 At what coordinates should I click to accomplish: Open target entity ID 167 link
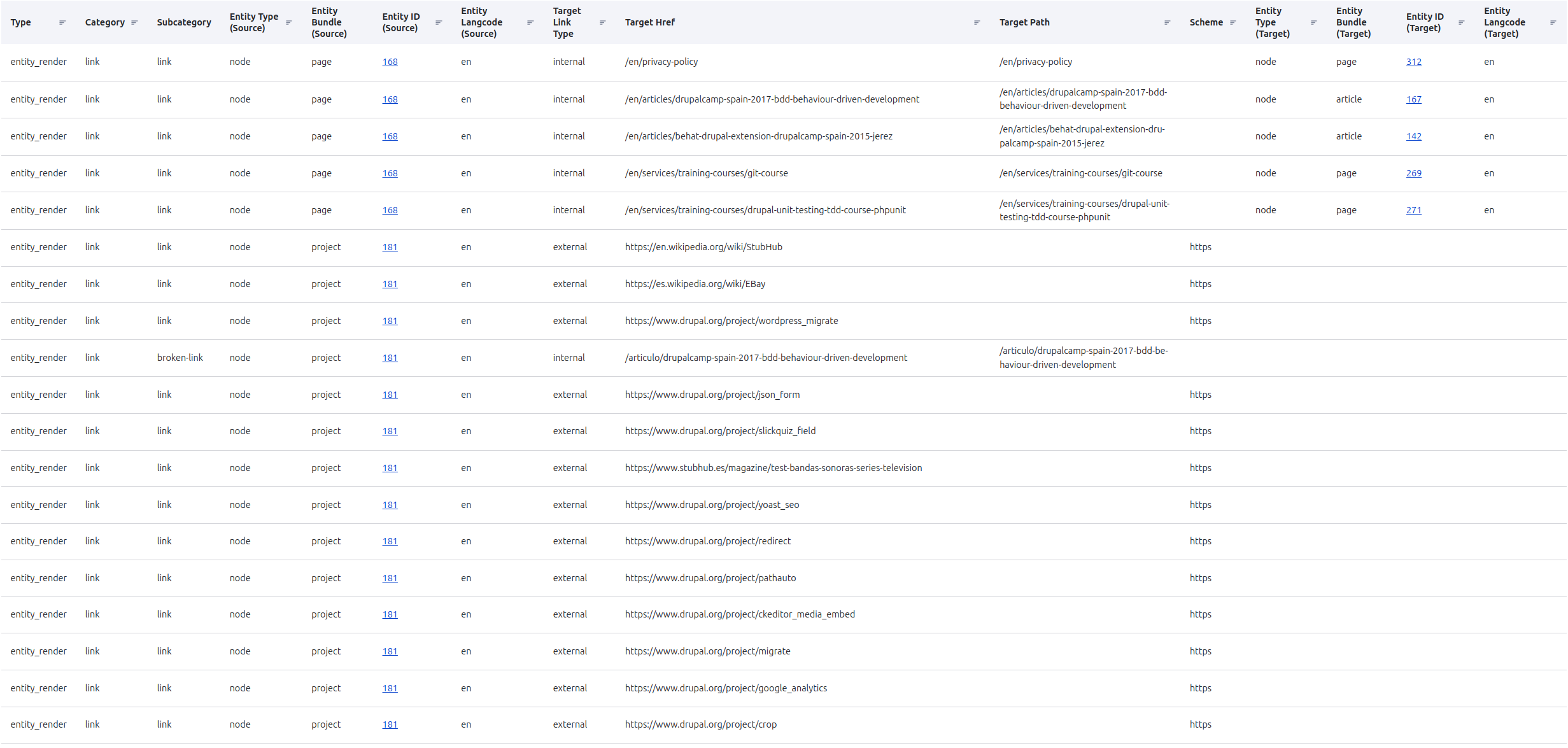[x=1414, y=99]
